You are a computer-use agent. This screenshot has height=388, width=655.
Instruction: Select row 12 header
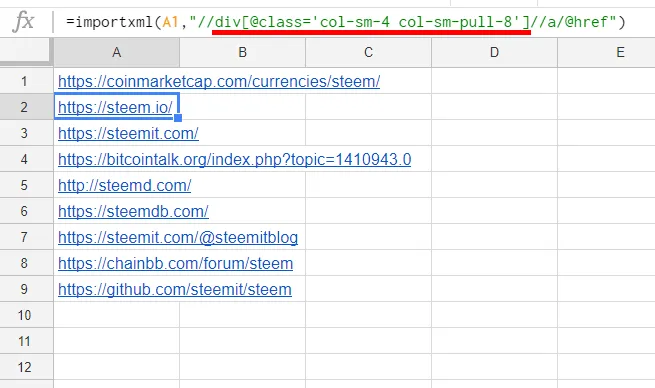tap(24, 367)
